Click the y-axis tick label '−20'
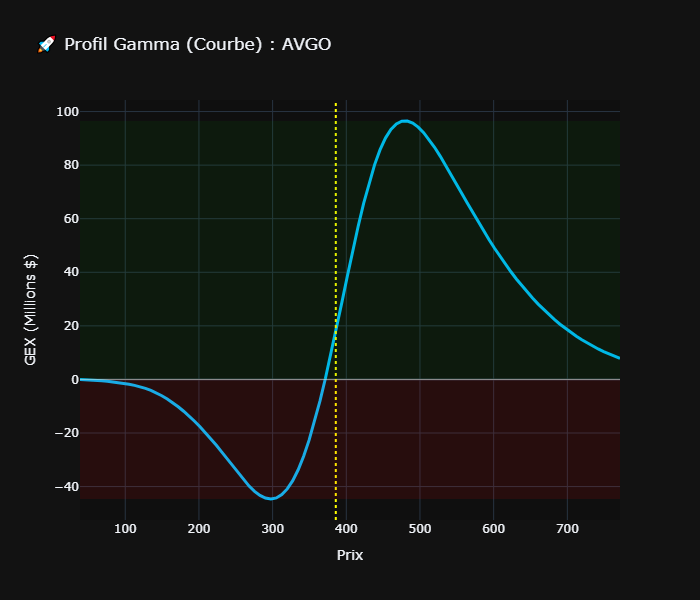 click(x=67, y=433)
